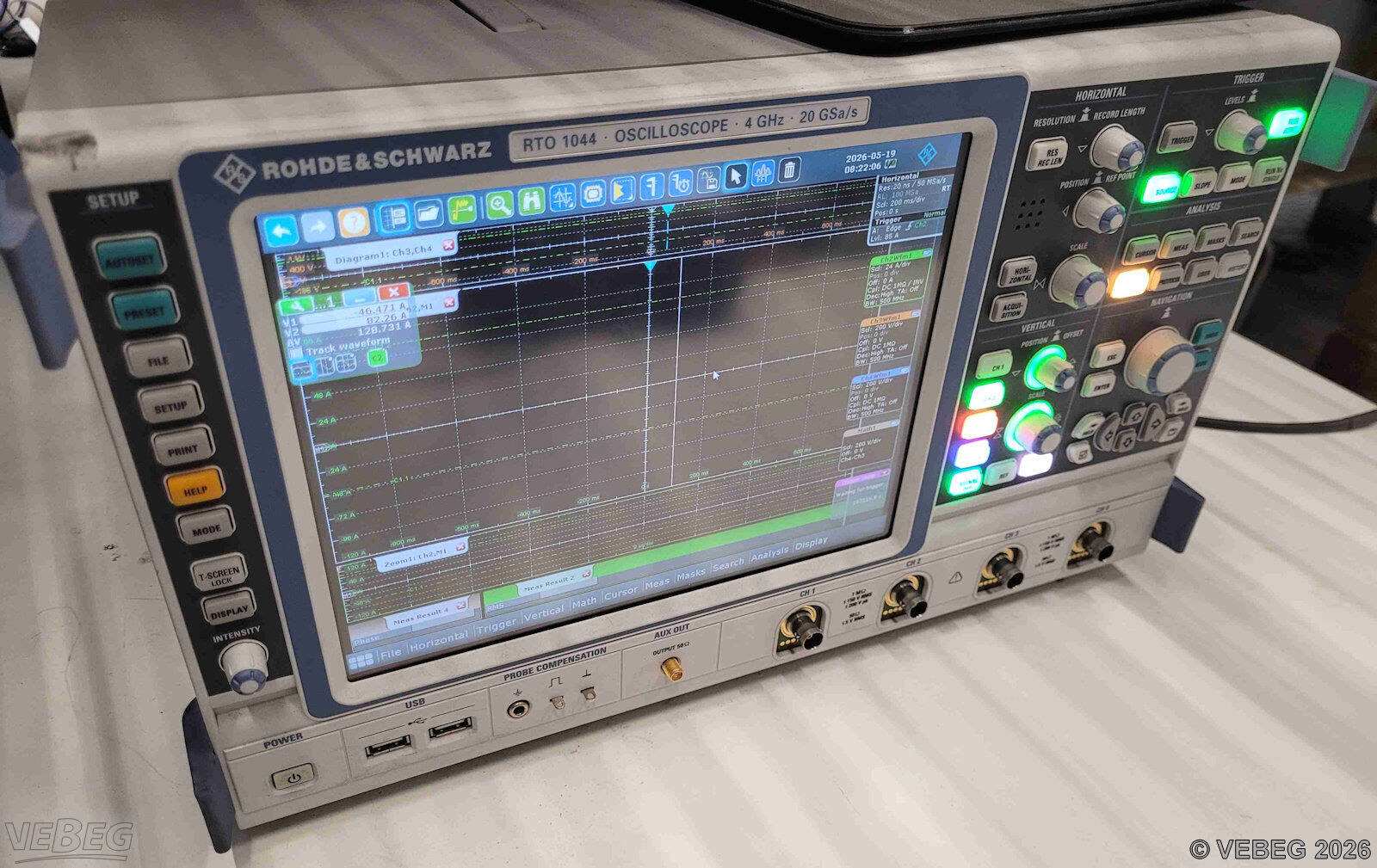This screenshot has height=868, width=1377.
Task: Click the yellow Run/Stop arrow toolbar icon
Action: [x=622, y=191]
